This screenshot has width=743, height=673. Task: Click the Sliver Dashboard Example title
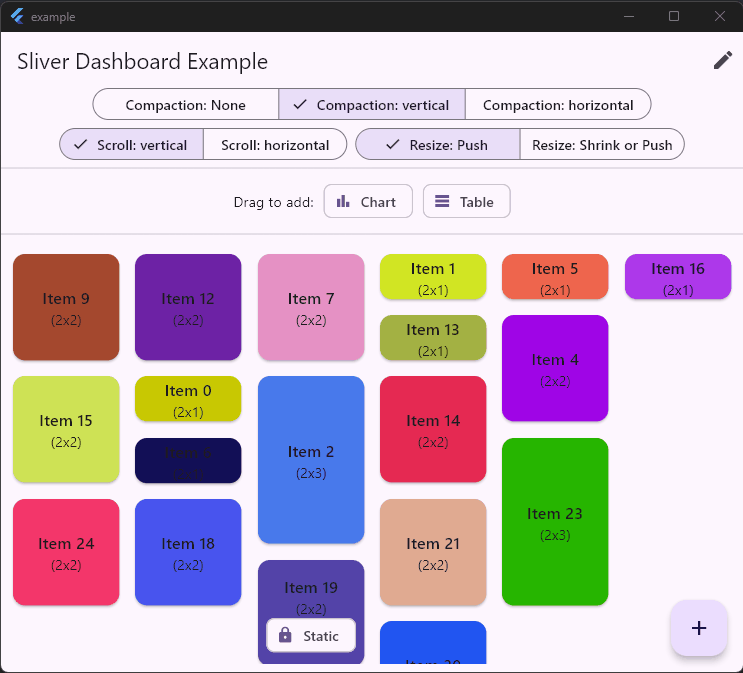coord(143,61)
